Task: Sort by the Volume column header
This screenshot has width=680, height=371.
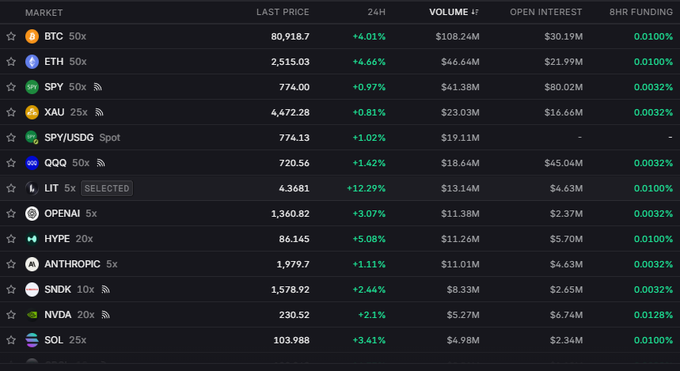Action: click(x=448, y=12)
